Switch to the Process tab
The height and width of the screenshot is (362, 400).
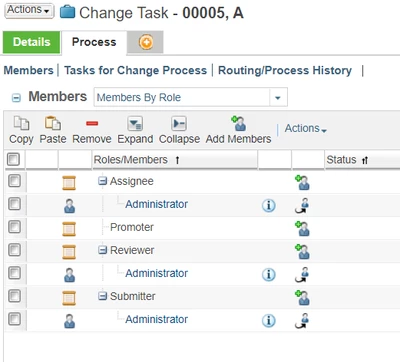pos(94,42)
